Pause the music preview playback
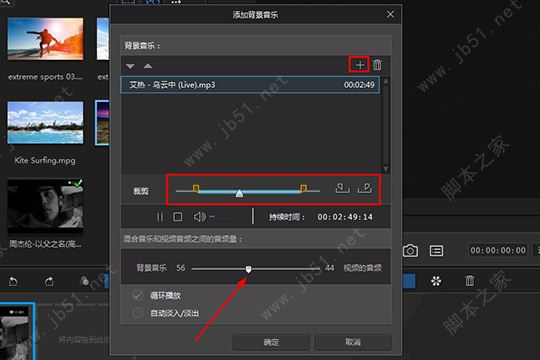The width and height of the screenshot is (540, 360). 160,217
